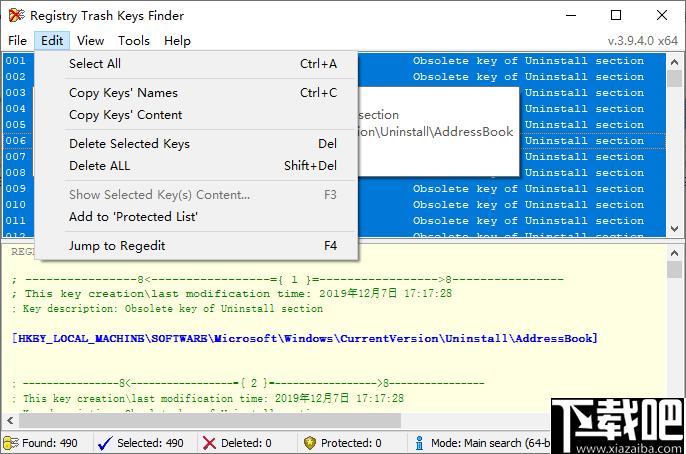This screenshot has width=686, height=454.
Task: Choose Jump to Regedit menu entry
Action: (117, 246)
